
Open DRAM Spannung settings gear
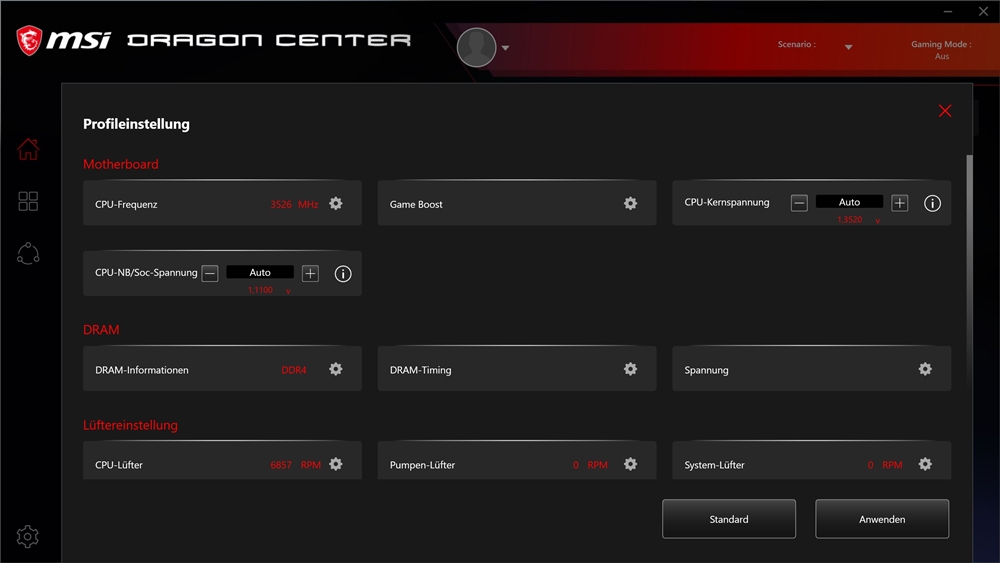925,369
